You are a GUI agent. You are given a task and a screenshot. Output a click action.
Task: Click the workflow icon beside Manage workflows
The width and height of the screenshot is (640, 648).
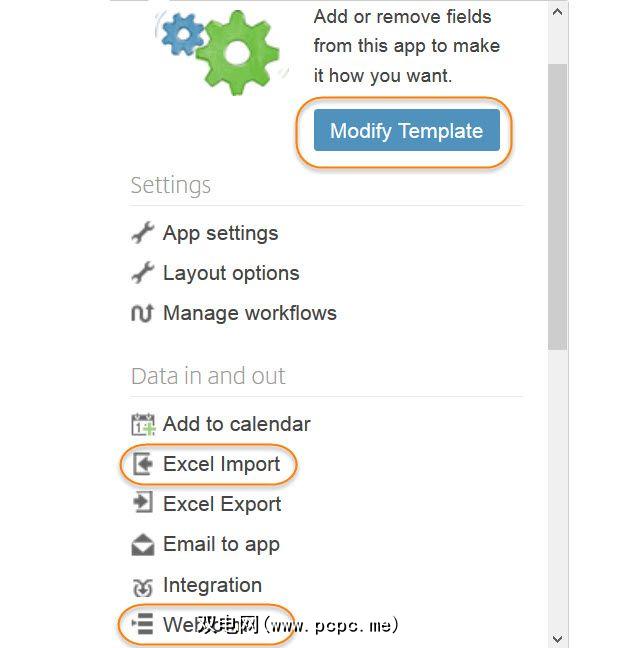[x=143, y=314]
